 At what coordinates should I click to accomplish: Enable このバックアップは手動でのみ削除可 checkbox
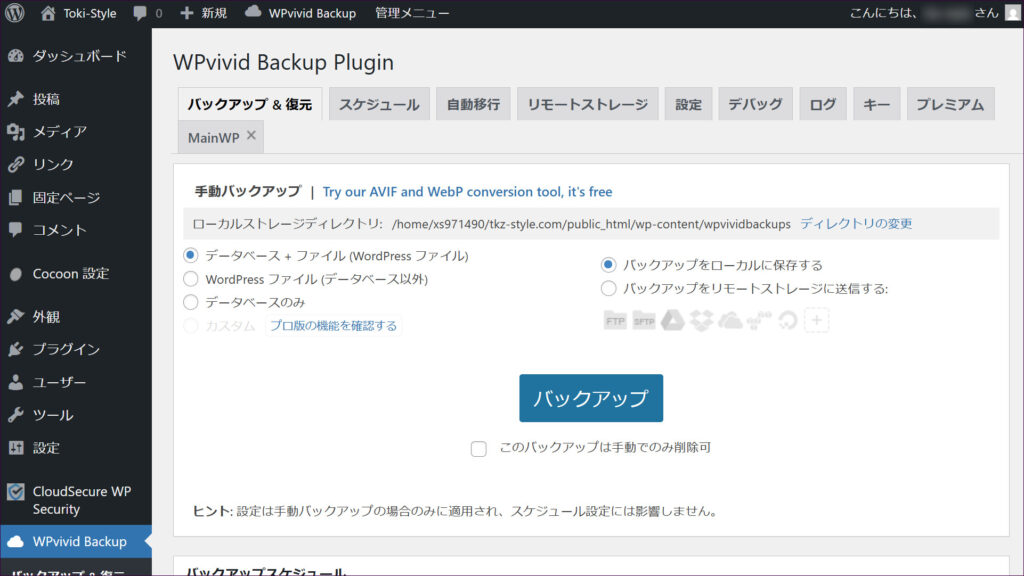pos(479,449)
